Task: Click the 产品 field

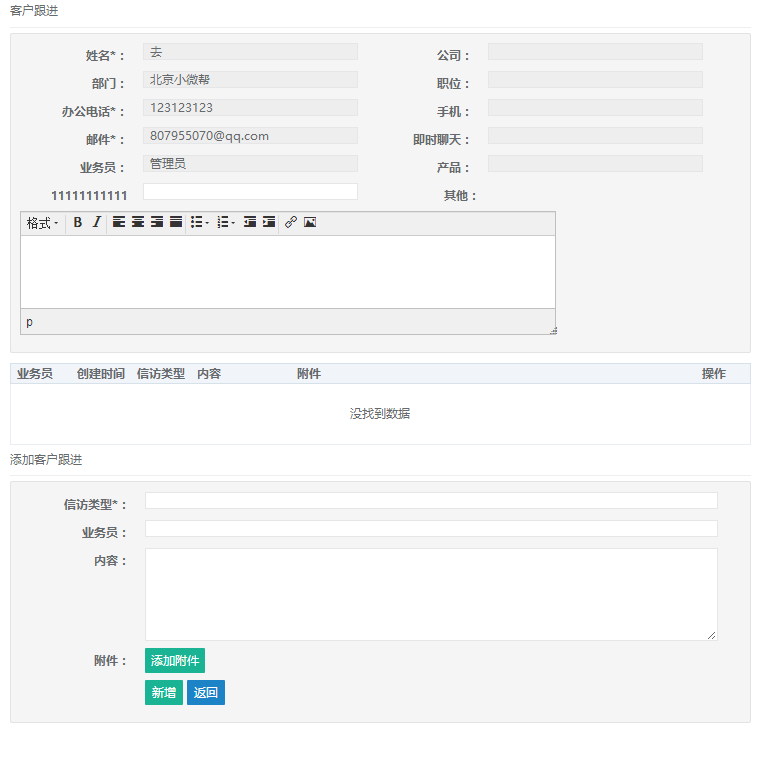Action: click(x=595, y=164)
